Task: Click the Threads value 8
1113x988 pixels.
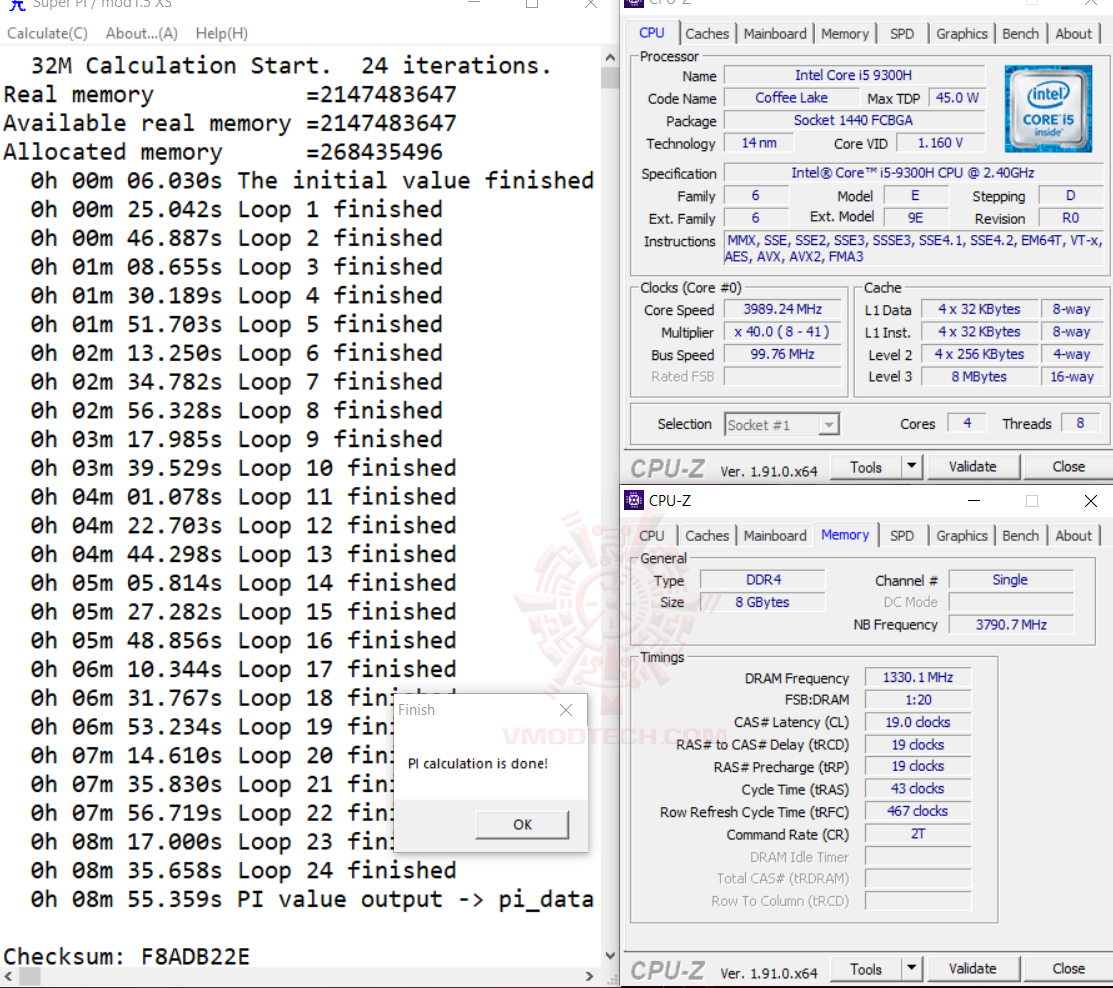Action: click(1080, 424)
